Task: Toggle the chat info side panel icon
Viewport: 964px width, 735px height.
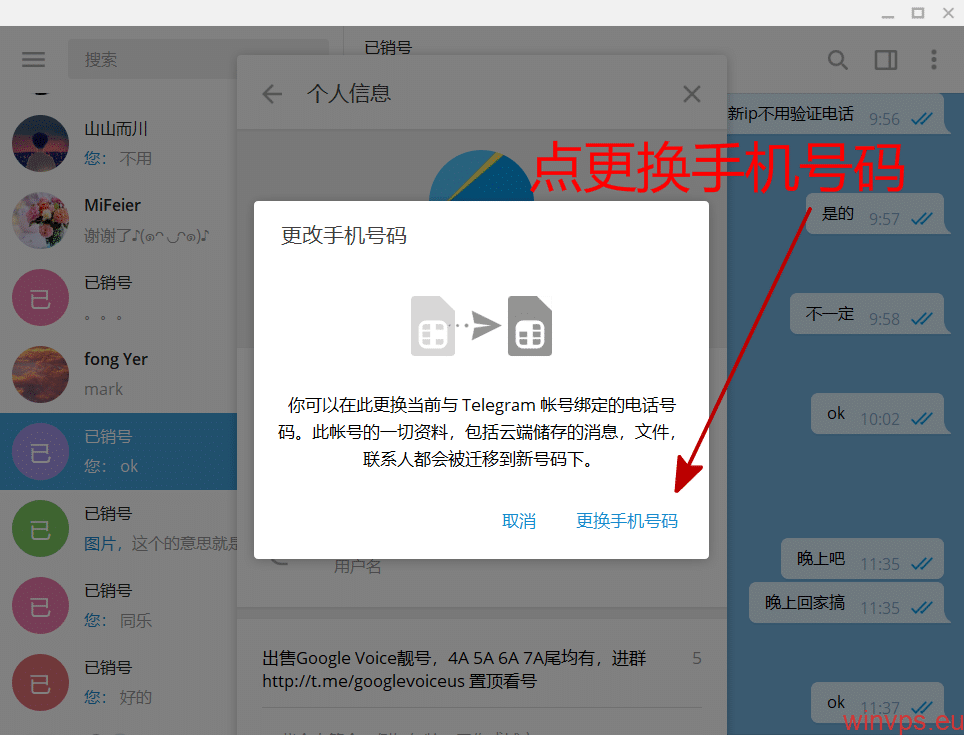Action: [x=886, y=60]
